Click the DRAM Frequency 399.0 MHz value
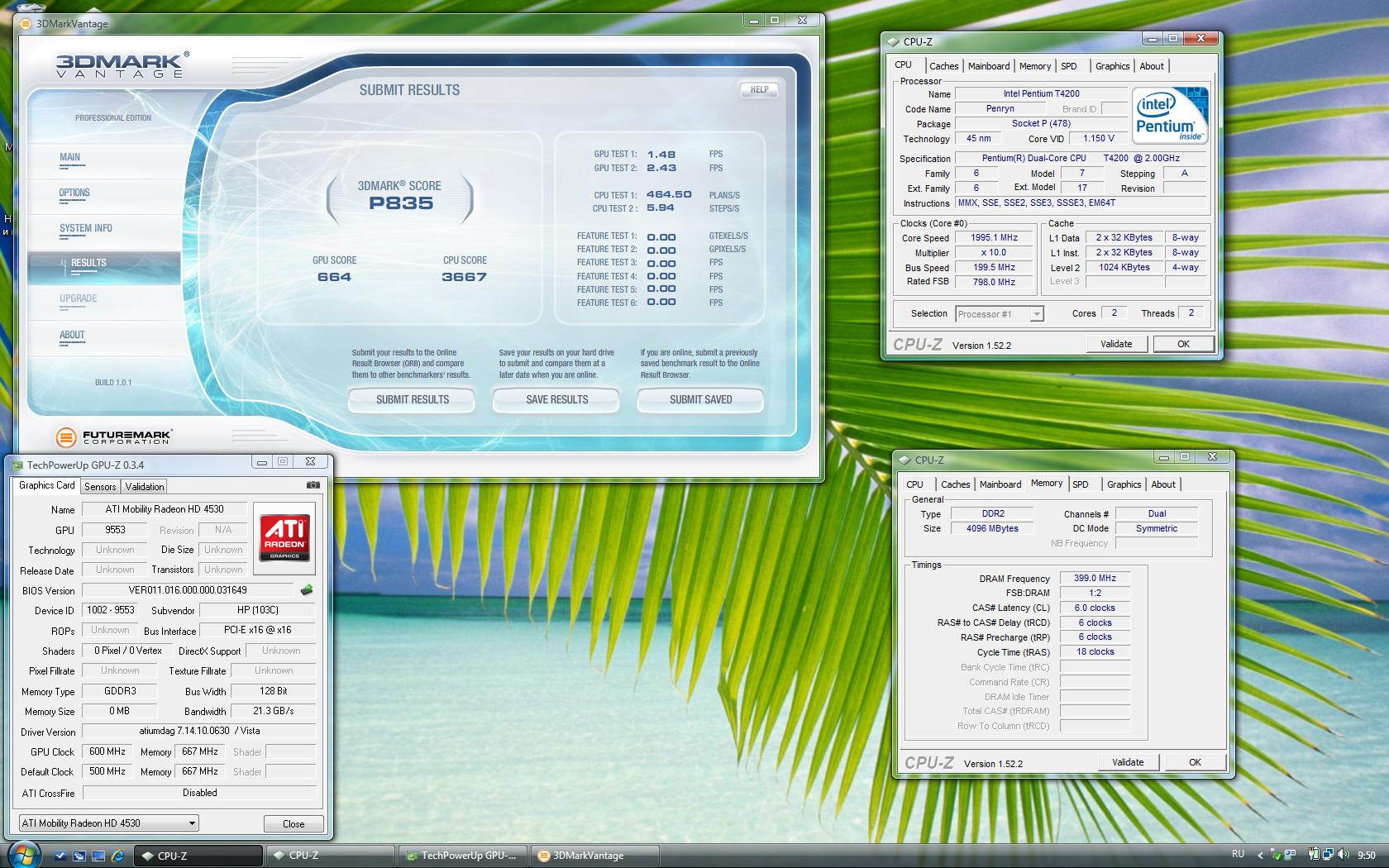 coord(1095,579)
